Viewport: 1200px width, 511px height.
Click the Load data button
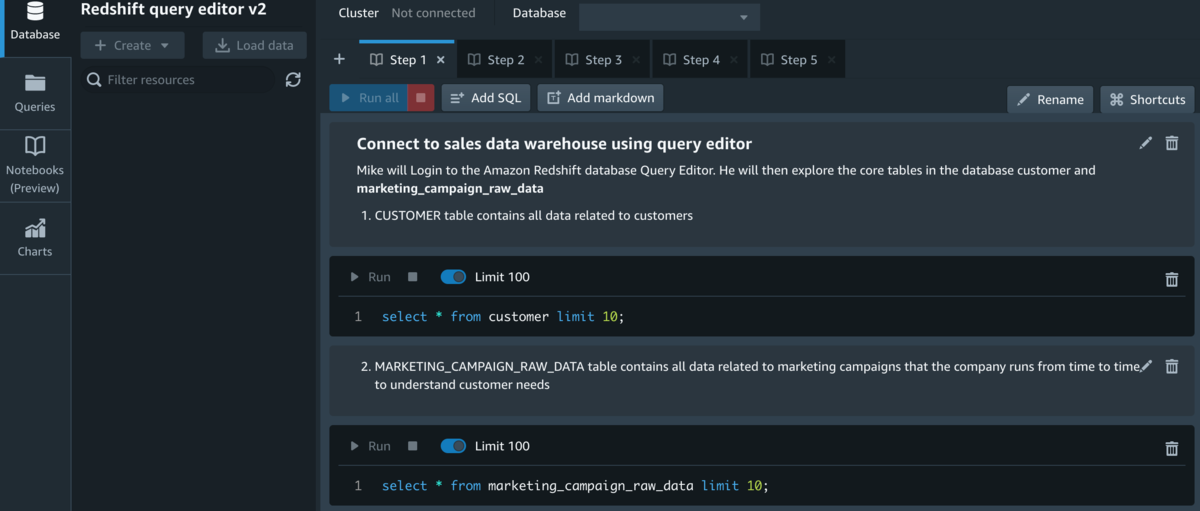[254, 45]
